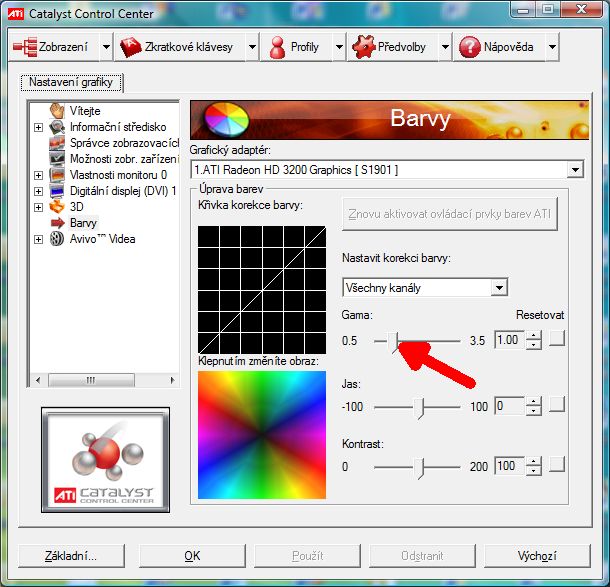Open Zkratkové klávesy hotkeys icon
The width and height of the screenshot is (610, 587).
(x=129, y=47)
